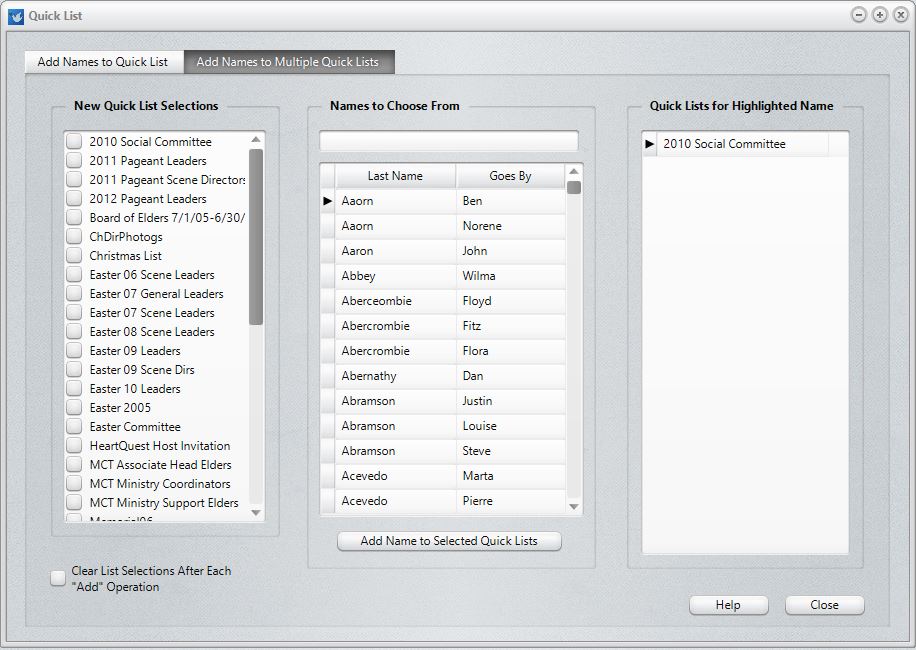Check Board of Elders 7/1/05 checkbox
916x650 pixels.
click(74, 218)
